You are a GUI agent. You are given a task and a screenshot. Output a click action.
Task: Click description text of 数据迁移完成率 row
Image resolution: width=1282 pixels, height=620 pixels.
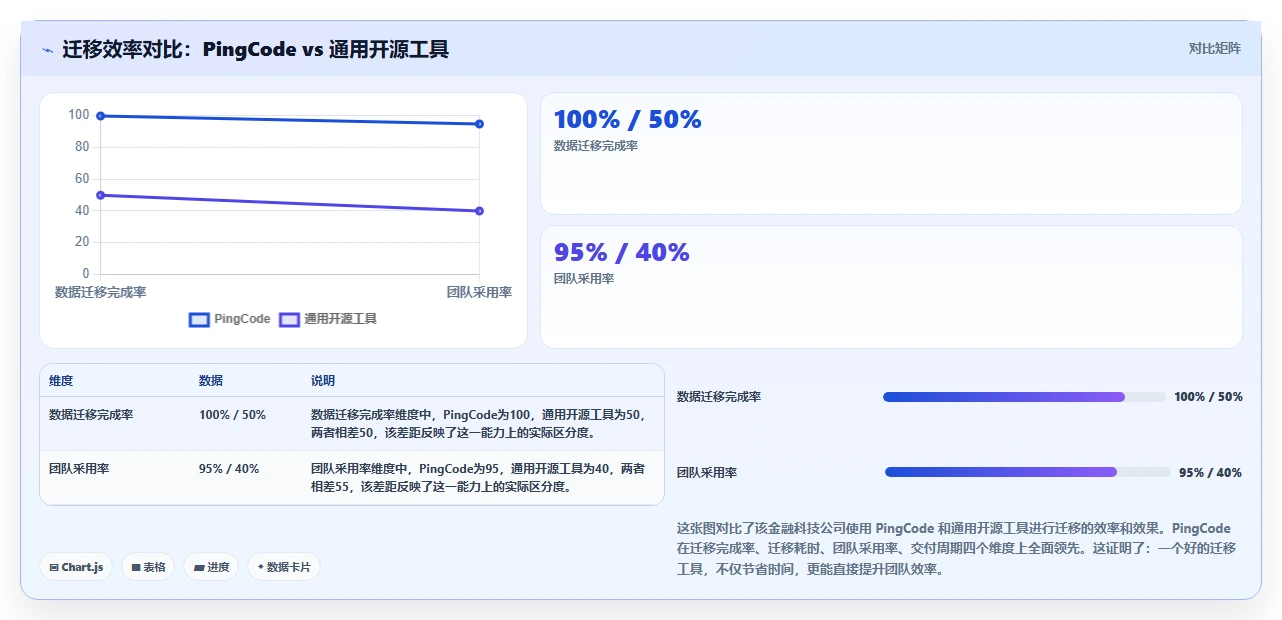coord(480,424)
